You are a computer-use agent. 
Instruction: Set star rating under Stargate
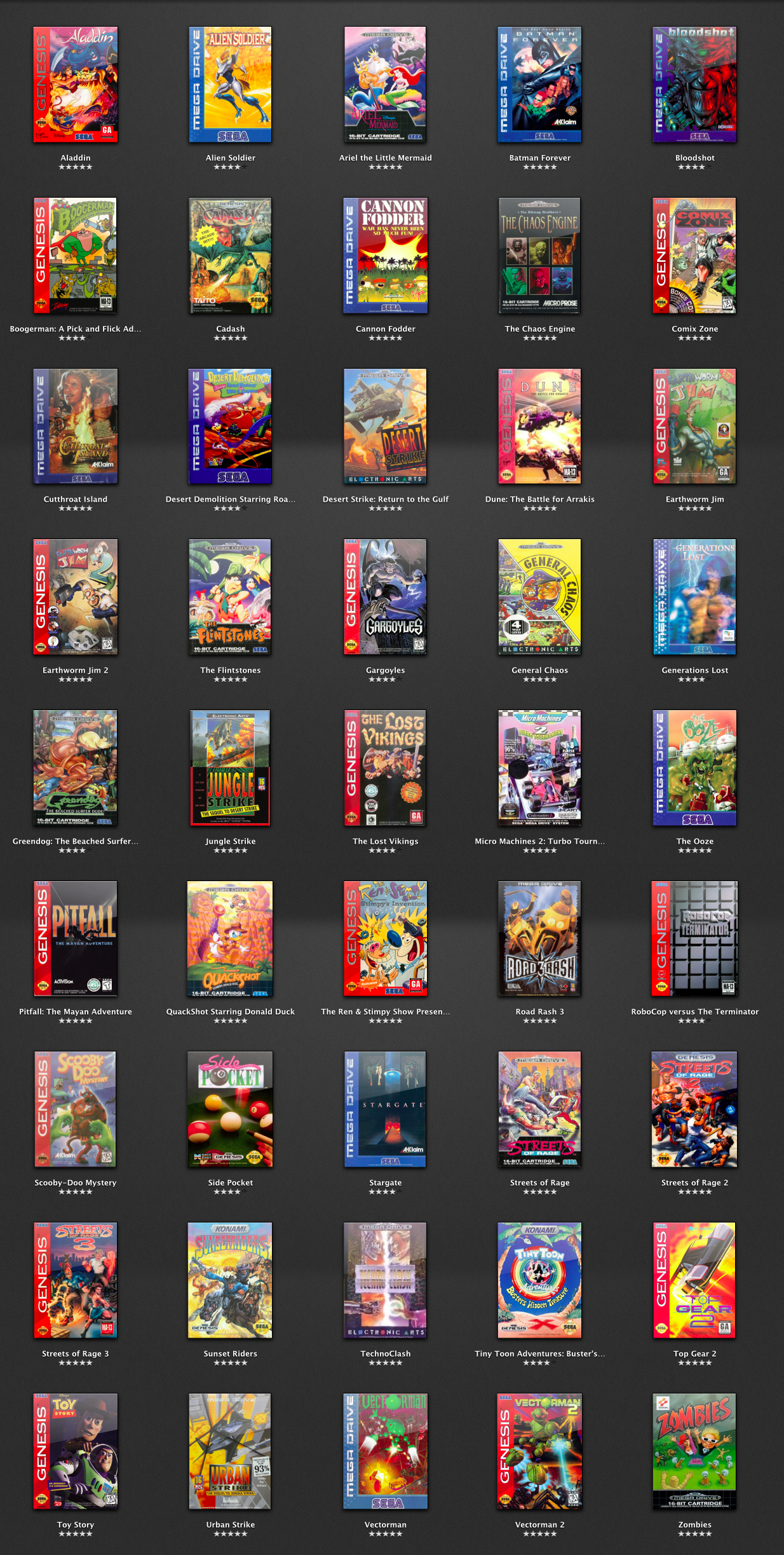[x=385, y=1192]
